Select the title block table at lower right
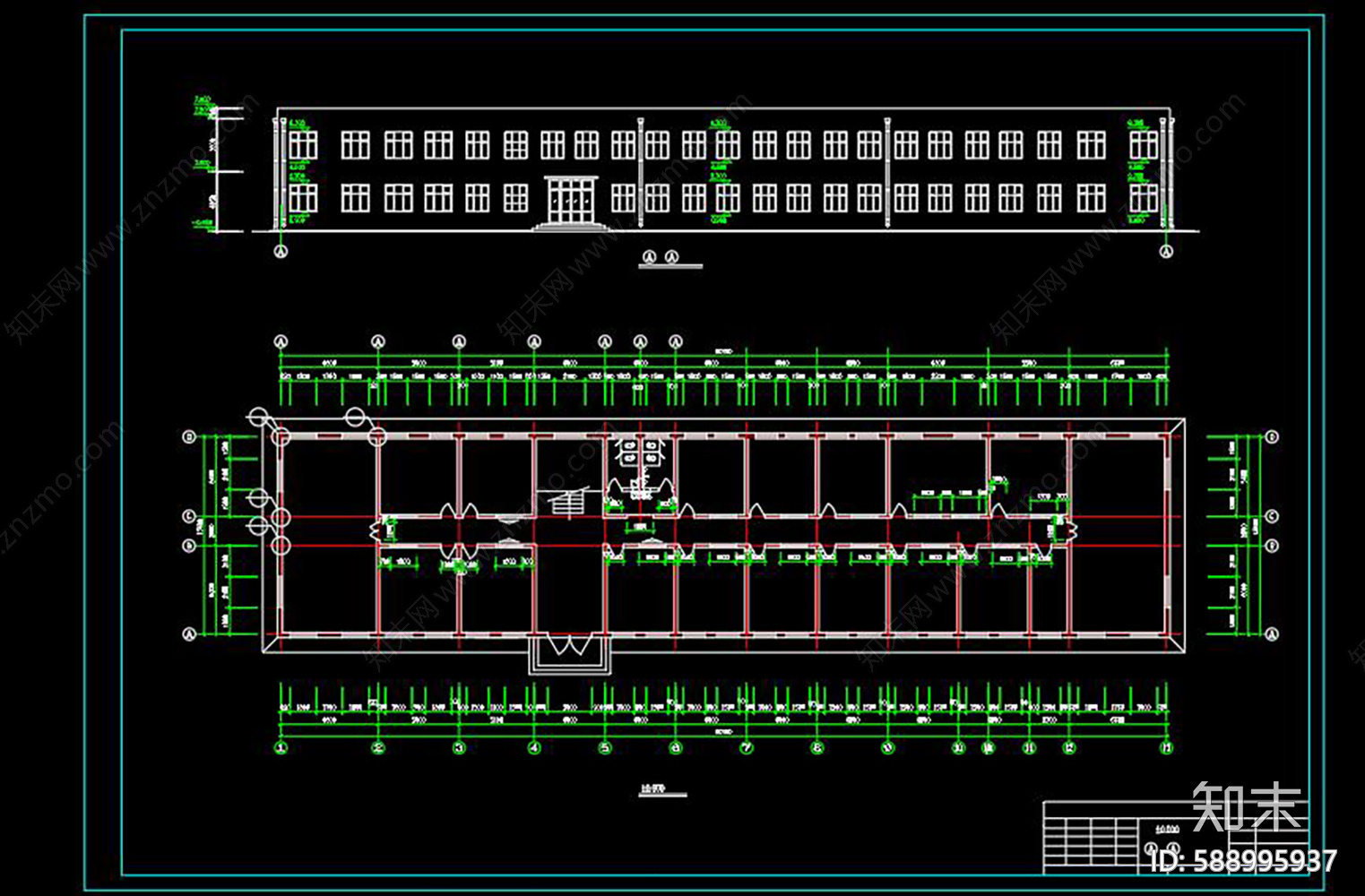 pos(1176,837)
